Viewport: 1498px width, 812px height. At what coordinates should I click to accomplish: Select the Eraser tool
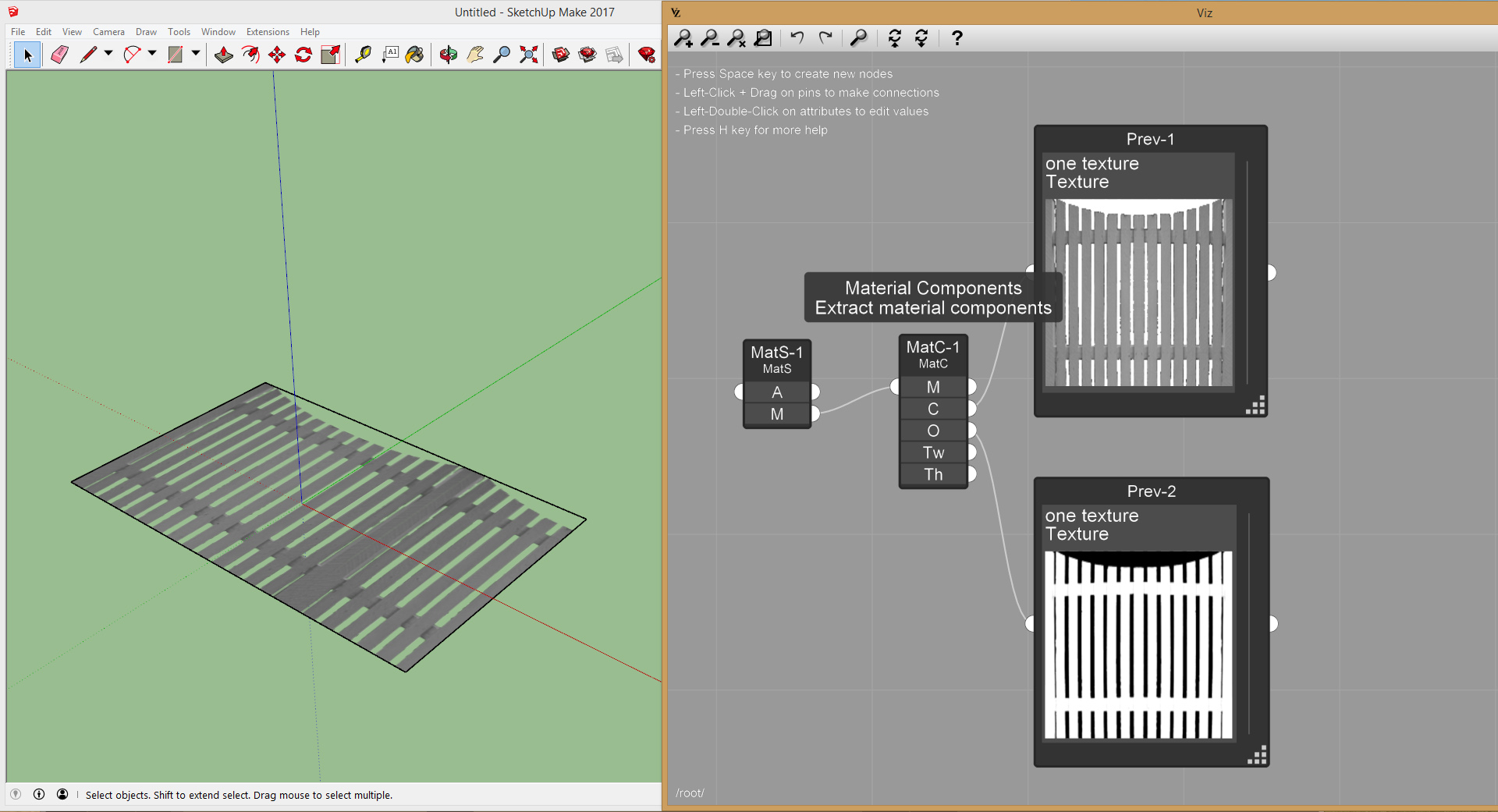[59, 55]
